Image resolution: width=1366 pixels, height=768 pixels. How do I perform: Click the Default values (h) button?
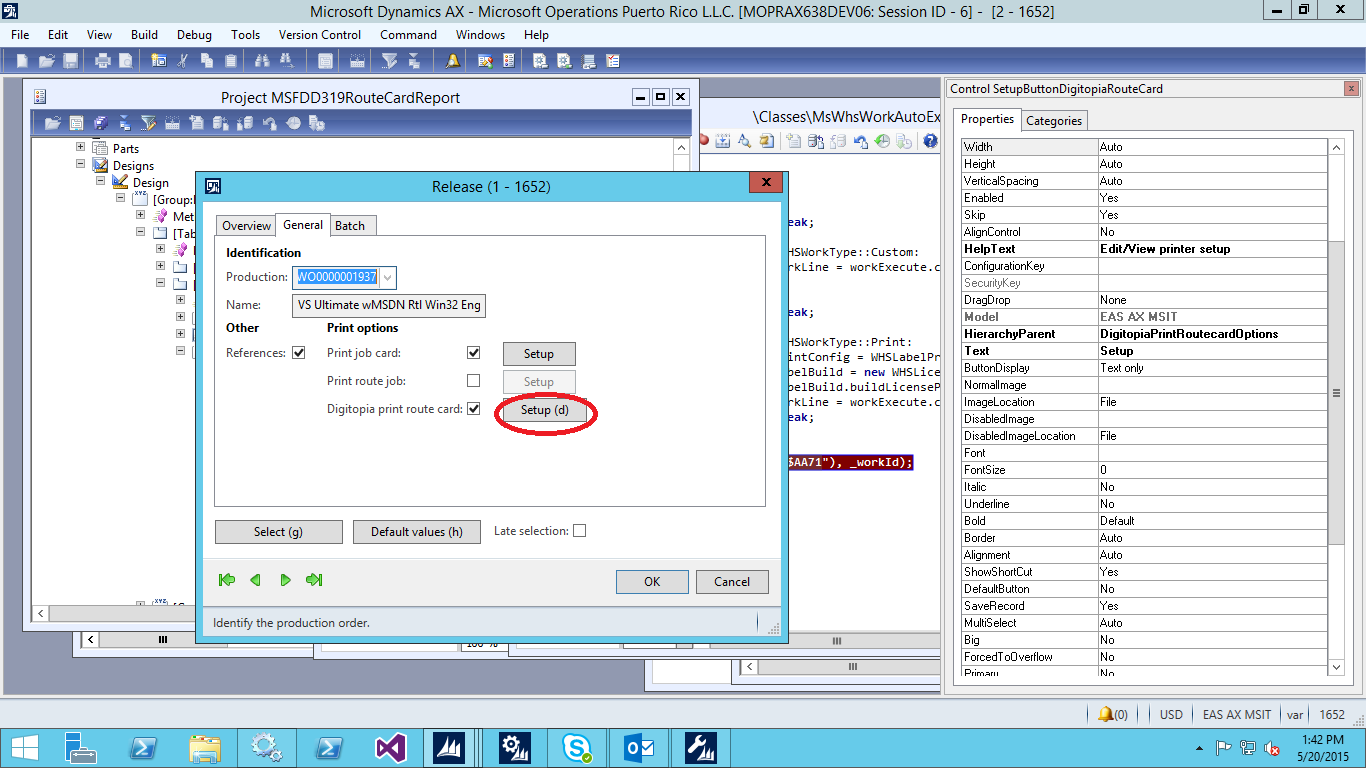coord(416,531)
